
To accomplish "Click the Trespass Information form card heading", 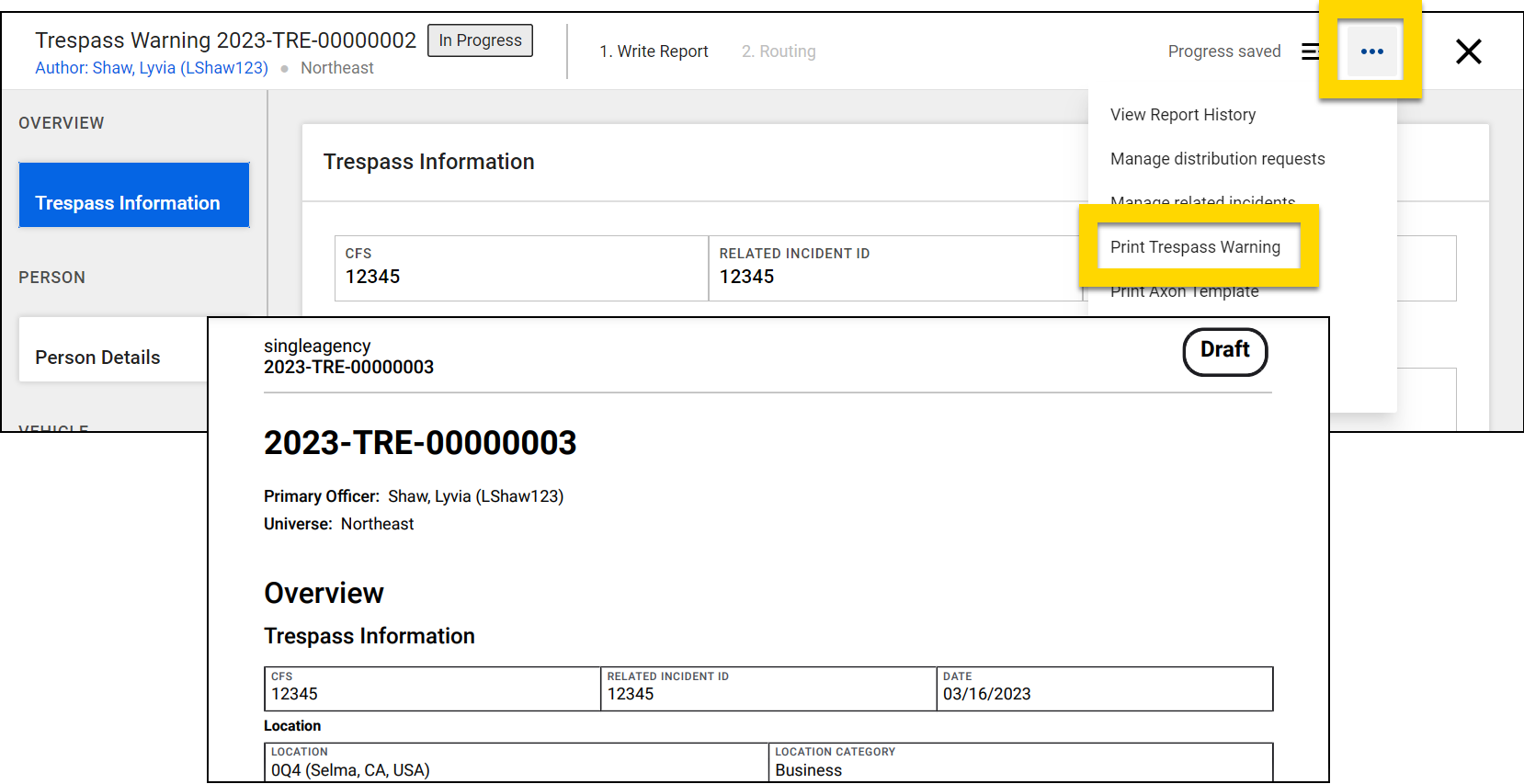I will point(428,162).
